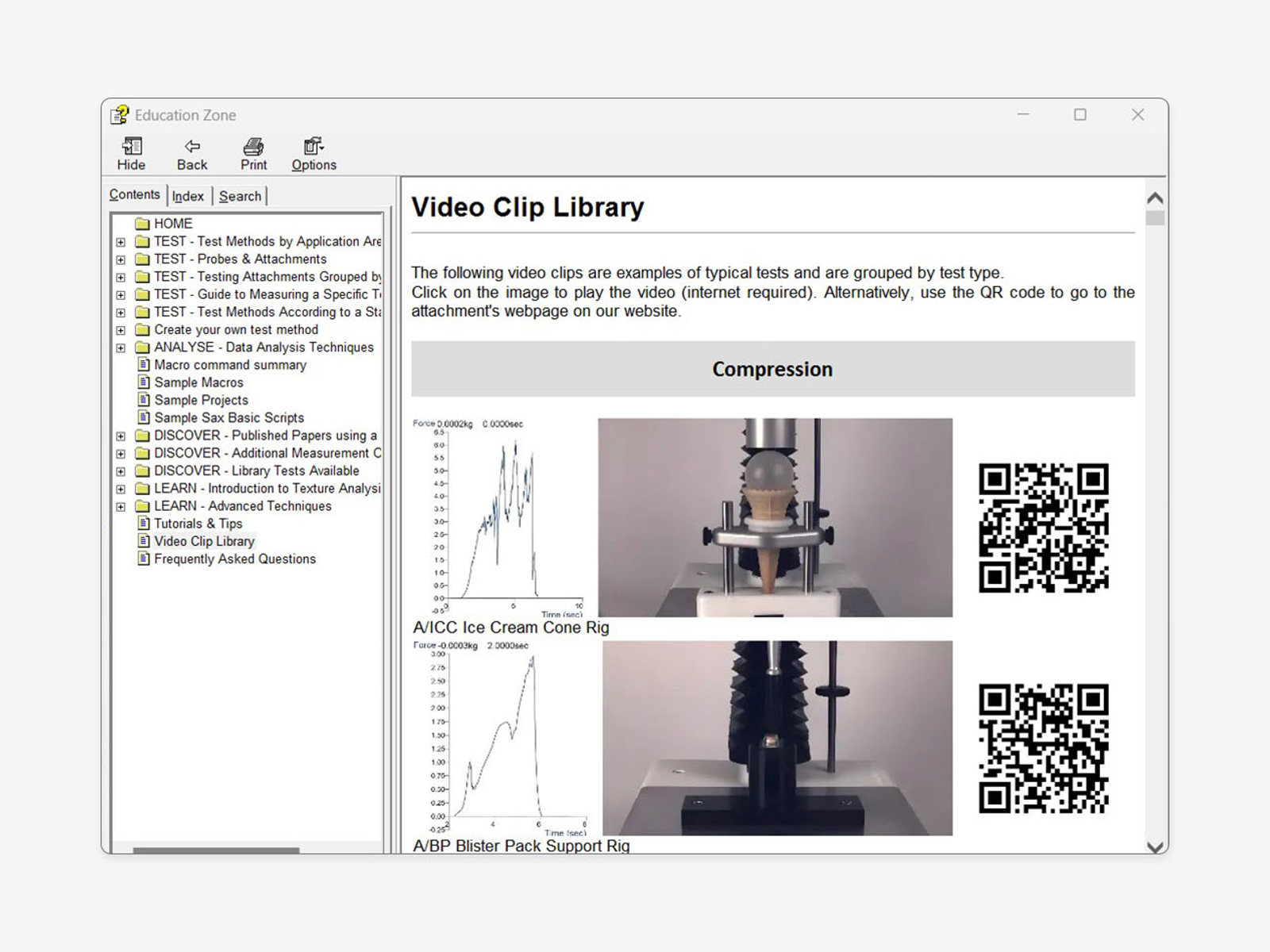Click the Create your own test method folder icon
Image resolution: width=1270 pixels, height=952 pixels.
[142, 330]
